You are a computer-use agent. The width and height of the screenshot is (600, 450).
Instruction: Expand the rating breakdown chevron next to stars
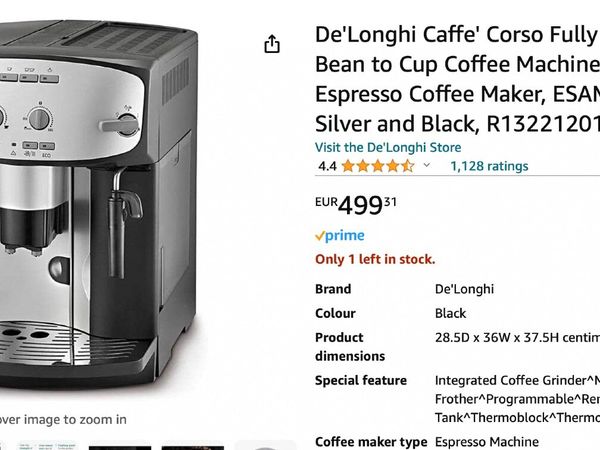tap(427, 165)
